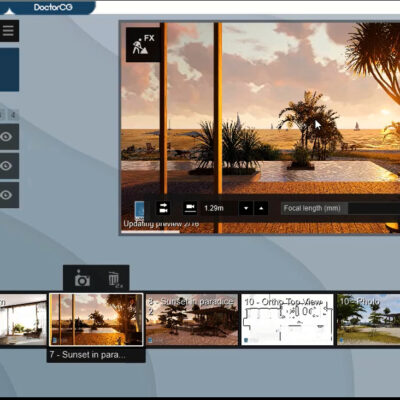Toggle the middle eye visibility icon
400x400 pixels.
coord(7,166)
